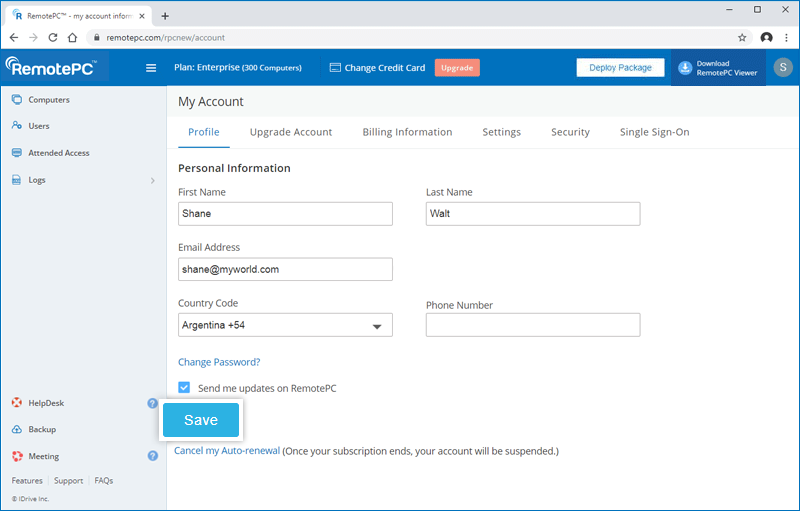Click the Phone Number field
The image size is (800, 511).
coord(533,325)
